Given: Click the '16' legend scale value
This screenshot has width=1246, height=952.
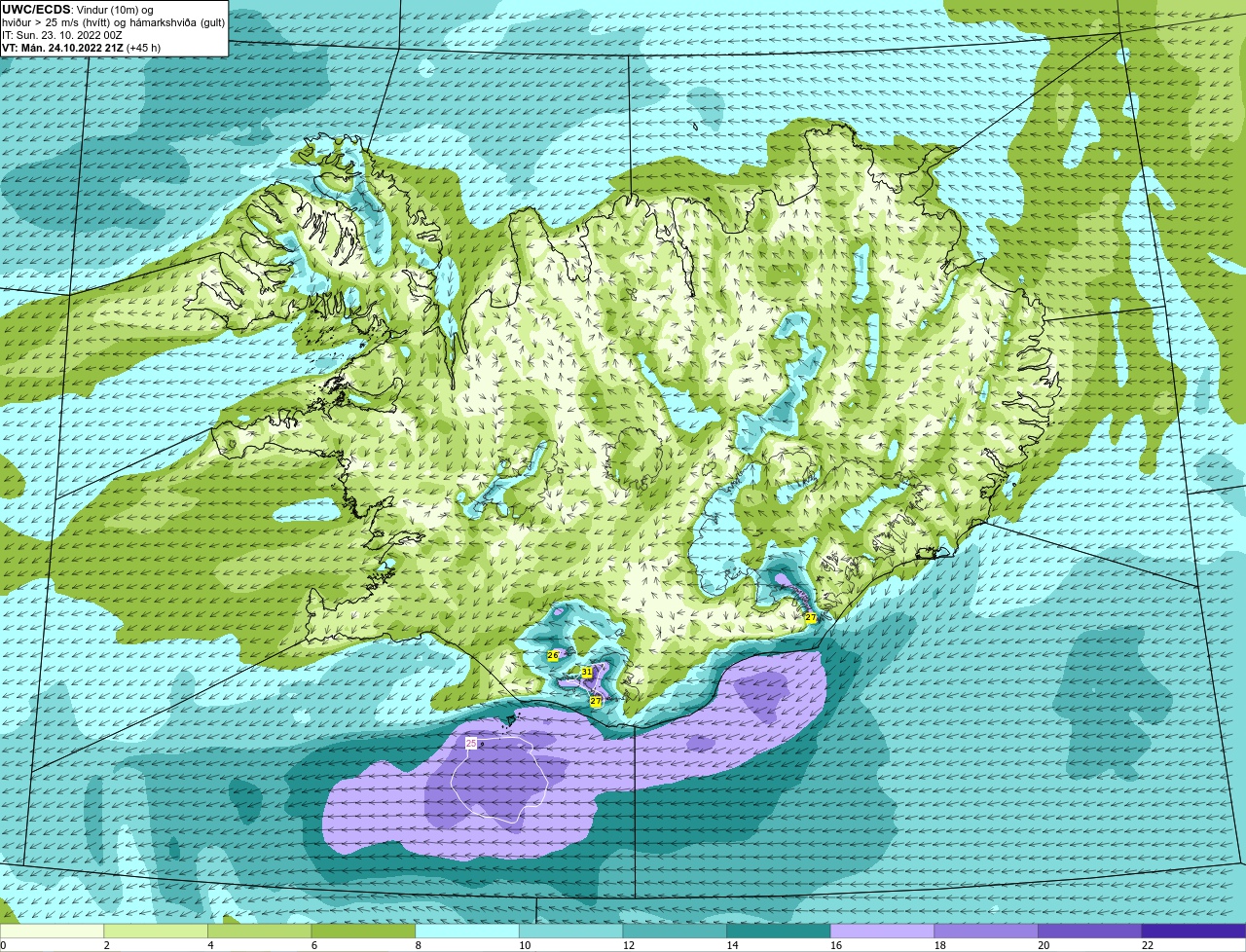Looking at the screenshot, I should [x=836, y=945].
